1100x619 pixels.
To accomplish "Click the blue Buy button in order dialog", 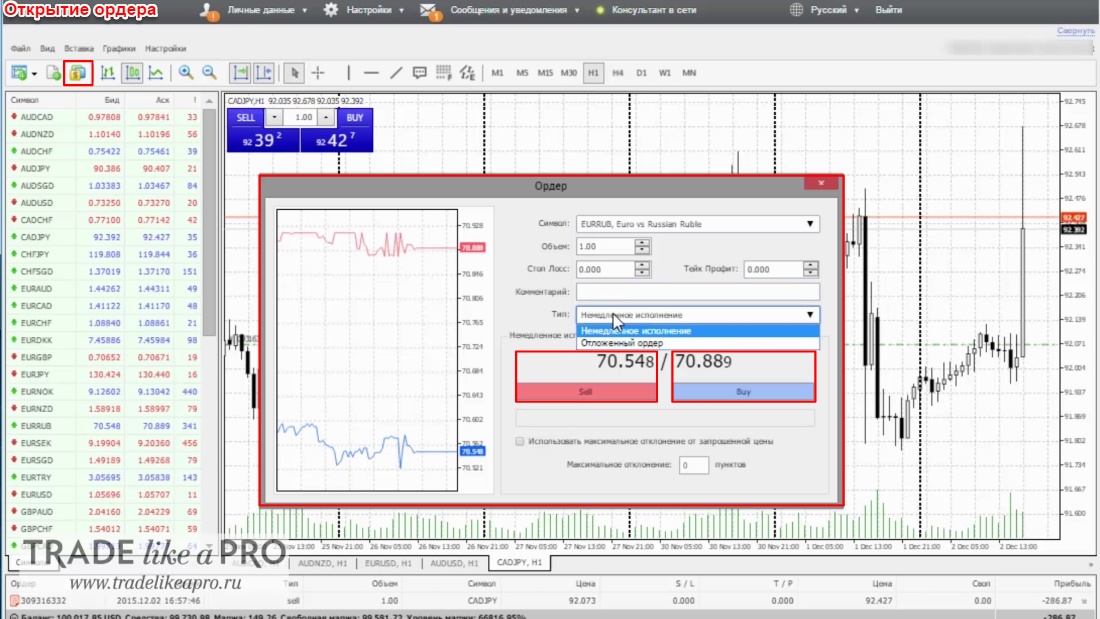I will coord(743,392).
